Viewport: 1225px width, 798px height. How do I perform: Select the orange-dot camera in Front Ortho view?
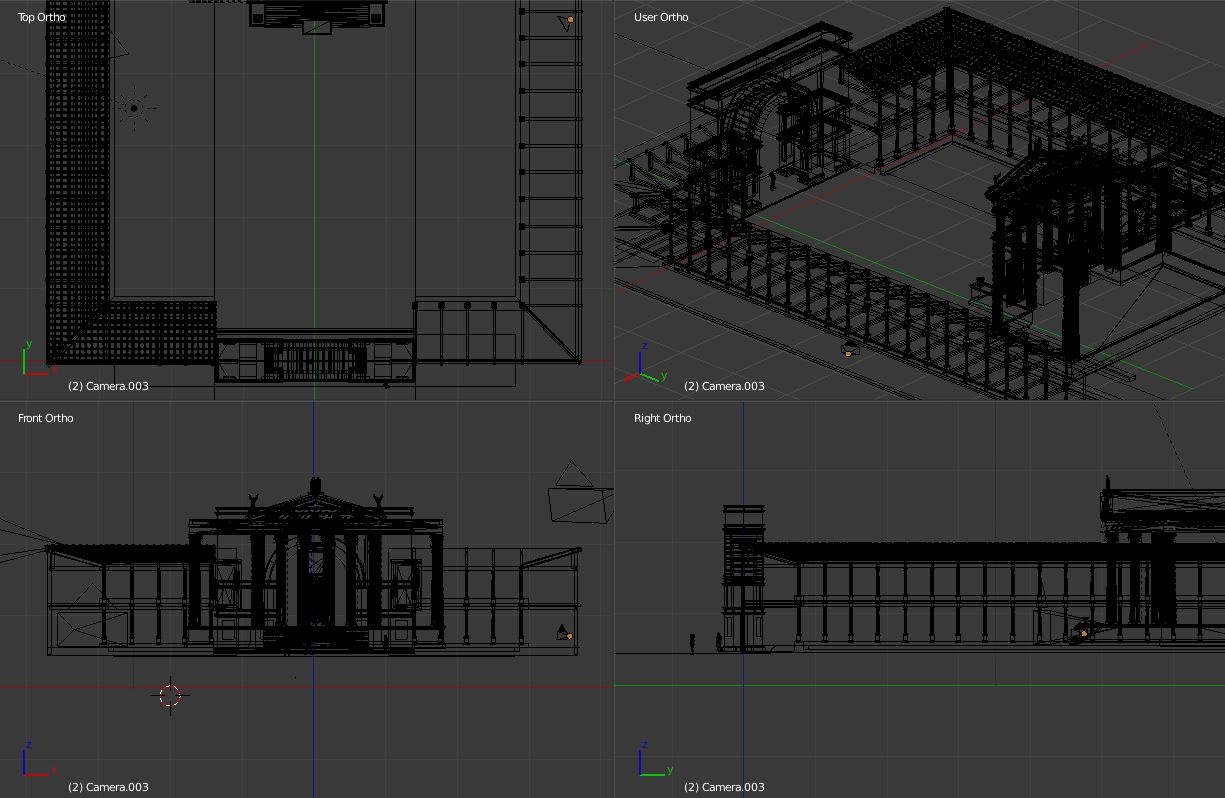(x=565, y=633)
